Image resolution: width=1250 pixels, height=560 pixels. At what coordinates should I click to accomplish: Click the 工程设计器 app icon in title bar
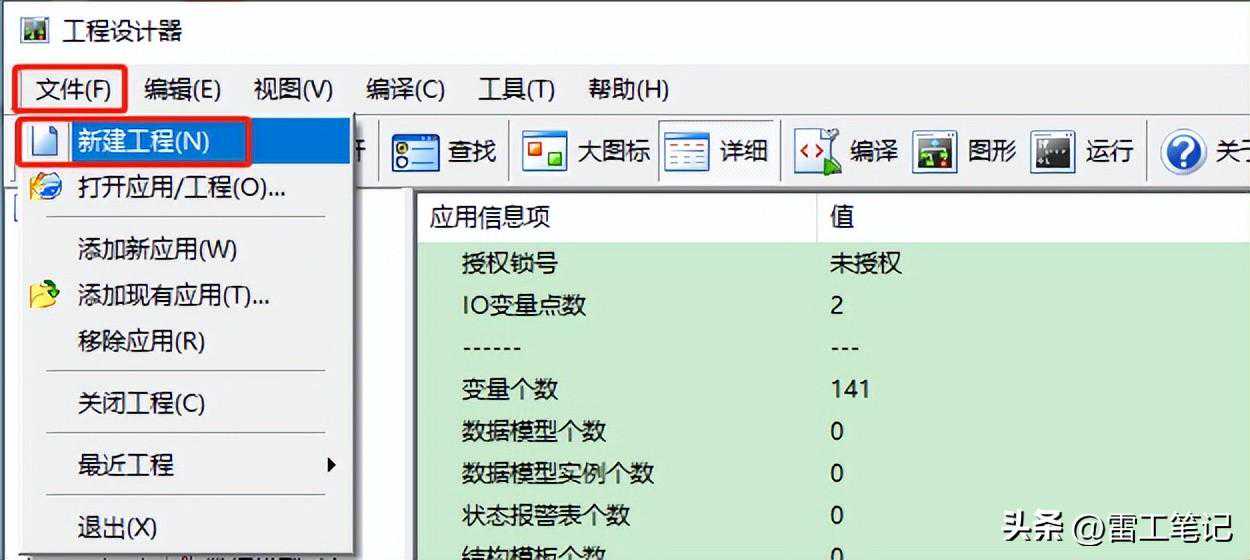(34, 30)
